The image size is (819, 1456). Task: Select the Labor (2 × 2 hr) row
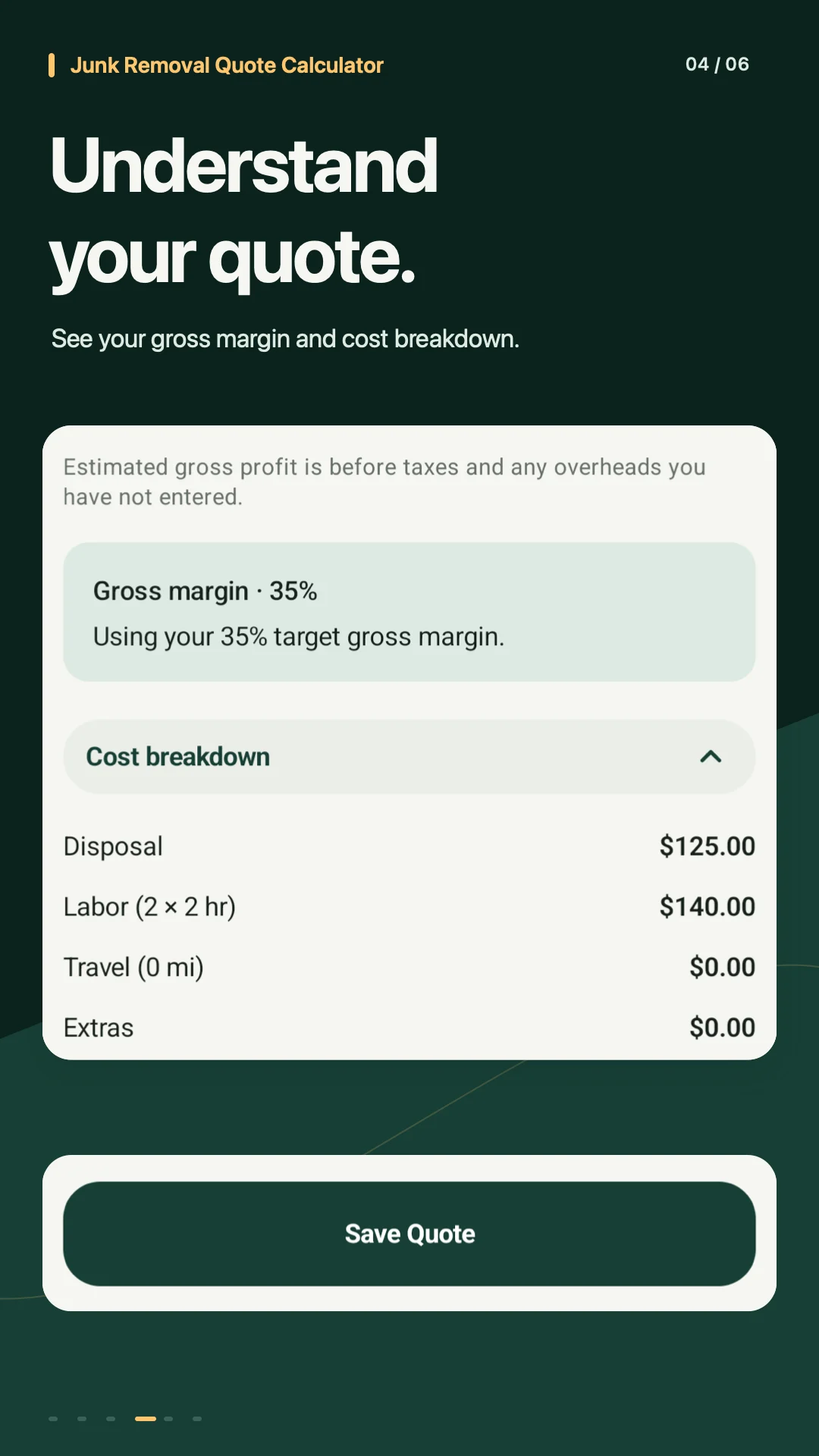coord(409,907)
